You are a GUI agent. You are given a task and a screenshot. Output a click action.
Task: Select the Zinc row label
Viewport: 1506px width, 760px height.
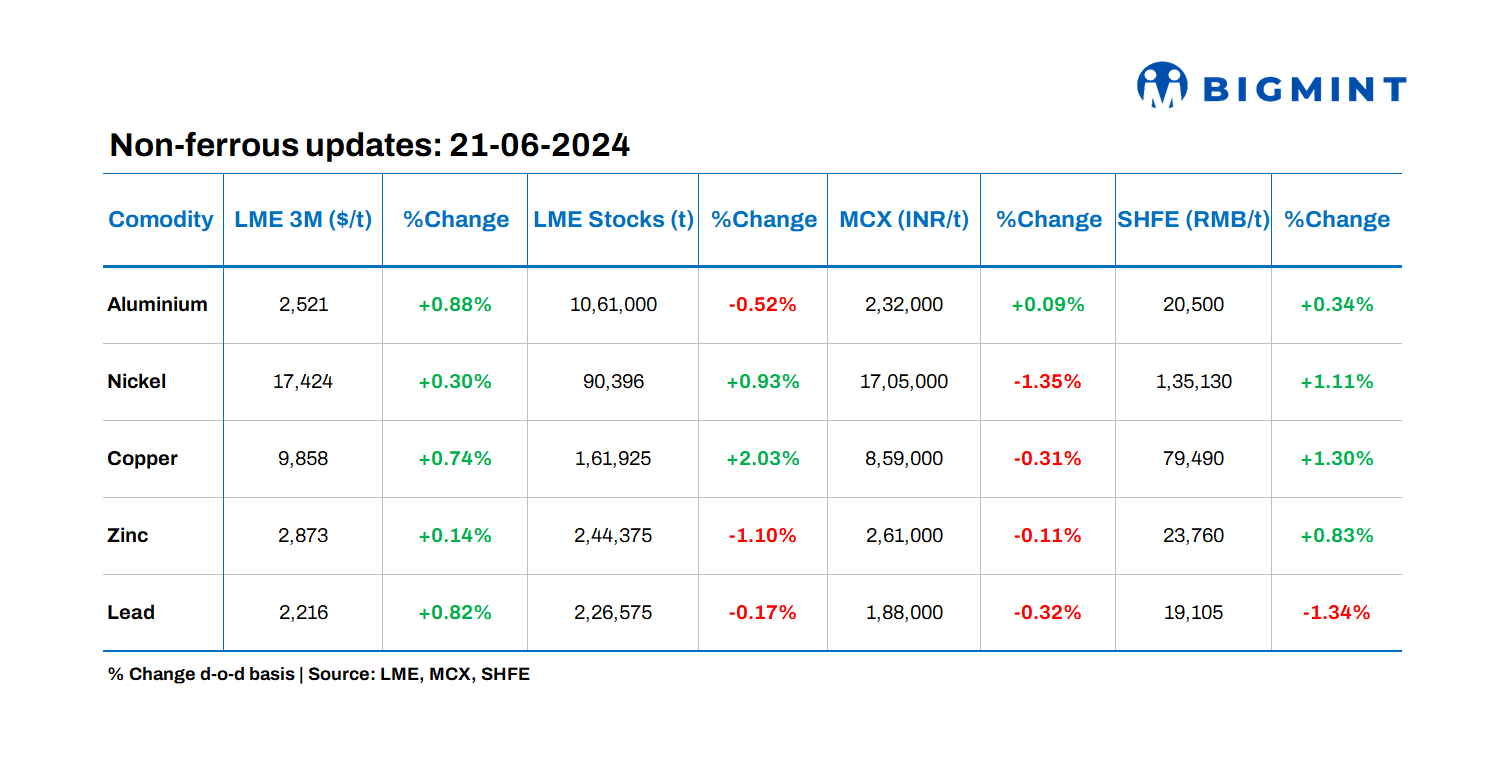(x=127, y=535)
